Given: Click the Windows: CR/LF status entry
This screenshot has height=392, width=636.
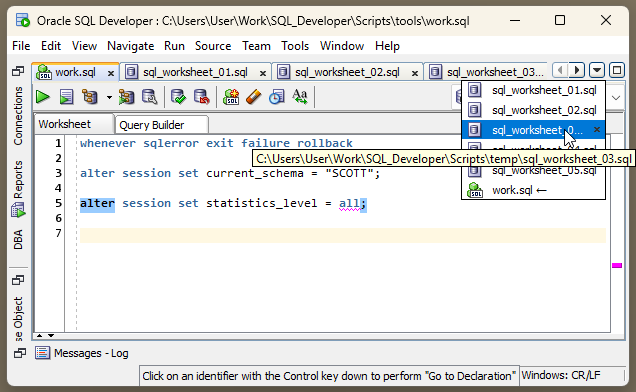Looking at the screenshot, I should (561, 375).
